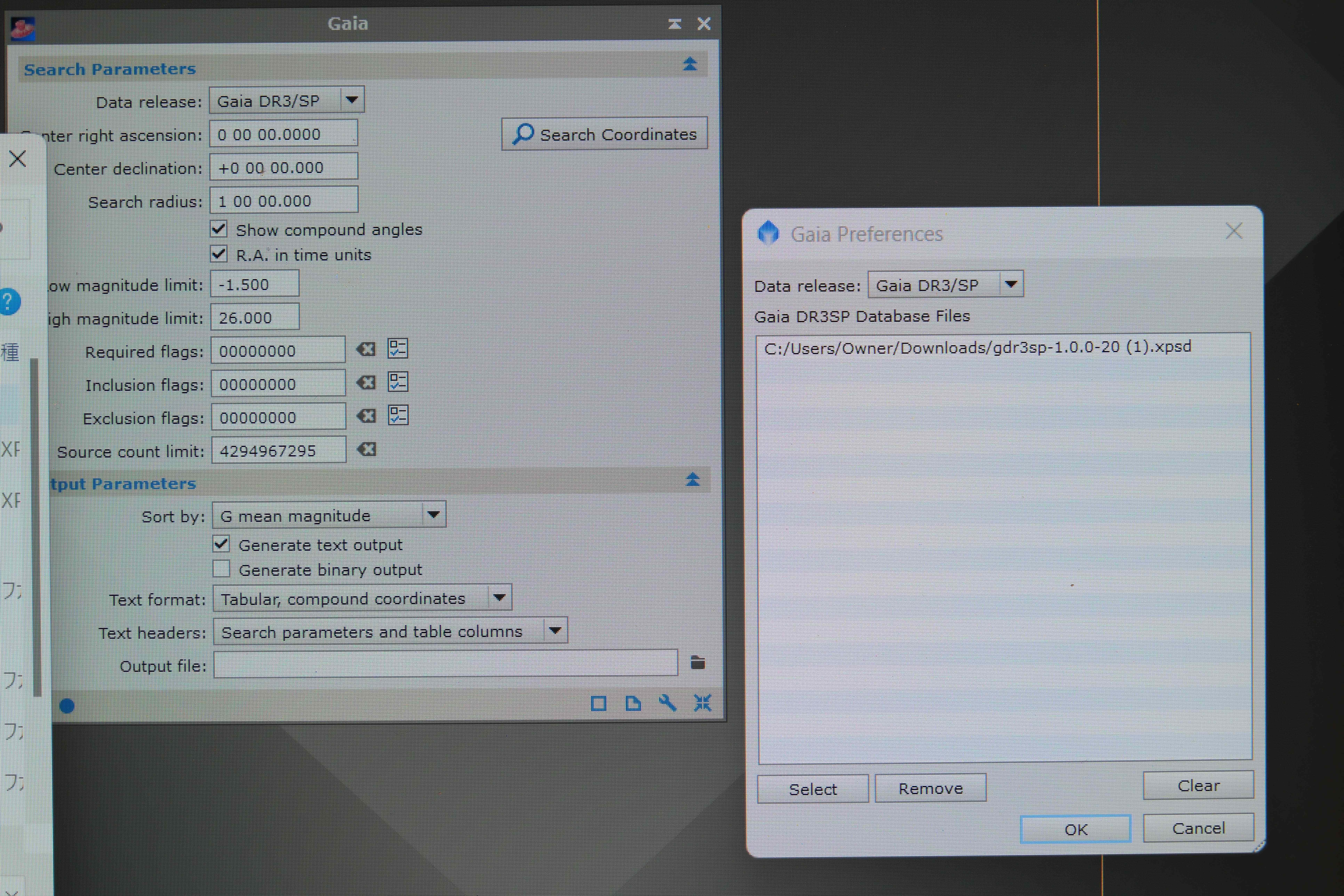This screenshot has height=896, width=1344.
Task: Open preferences with the wrench icon
Action: tap(667, 703)
